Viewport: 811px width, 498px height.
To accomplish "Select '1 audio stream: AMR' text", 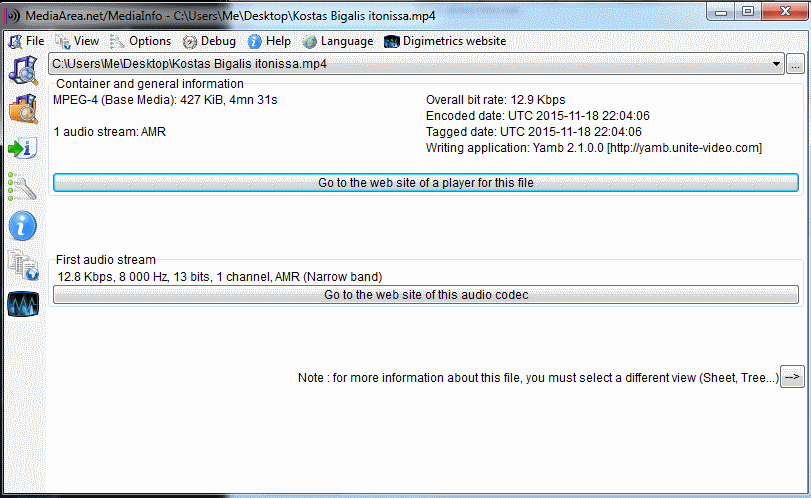I will [x=110, y=132].
